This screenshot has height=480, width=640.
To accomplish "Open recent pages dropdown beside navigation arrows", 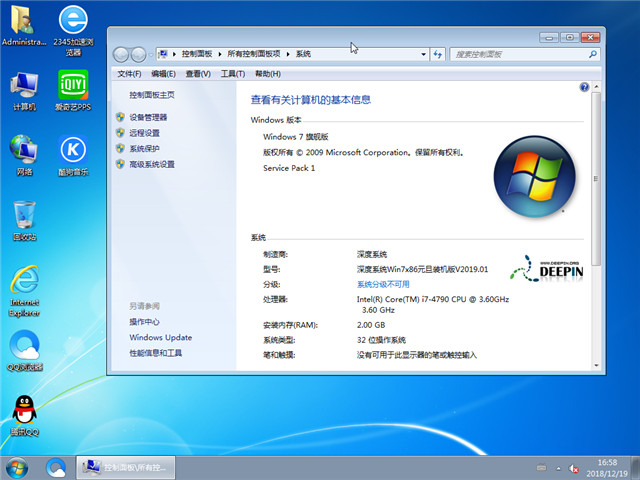I will click(x=151, y=54).
